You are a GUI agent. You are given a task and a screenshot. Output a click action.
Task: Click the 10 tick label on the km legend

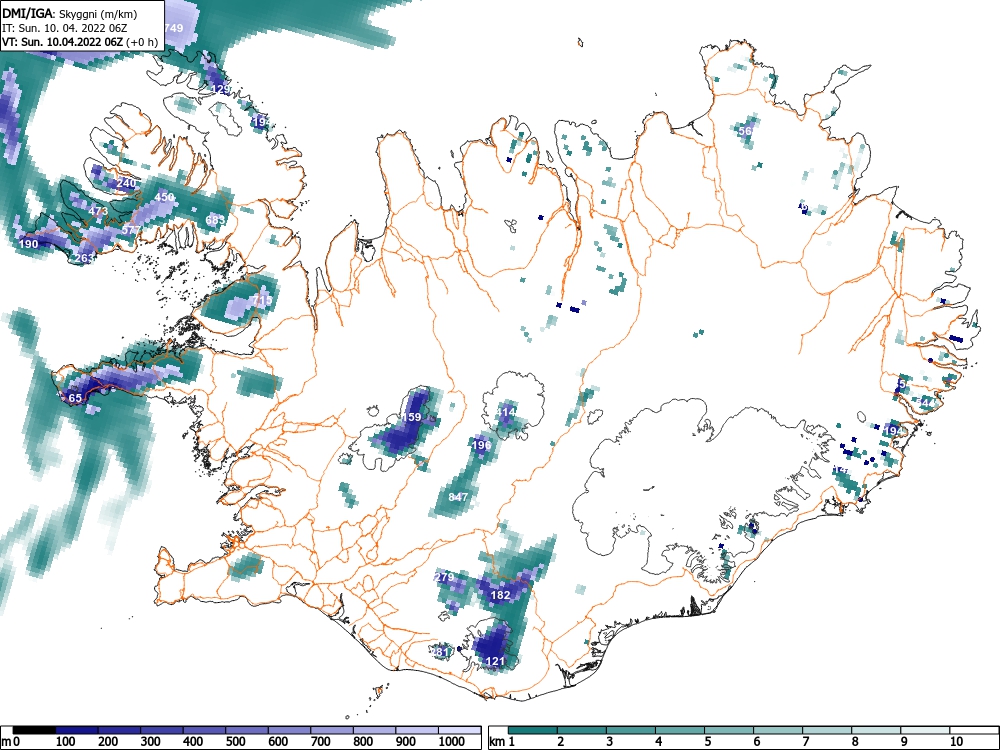coord(956,742)
